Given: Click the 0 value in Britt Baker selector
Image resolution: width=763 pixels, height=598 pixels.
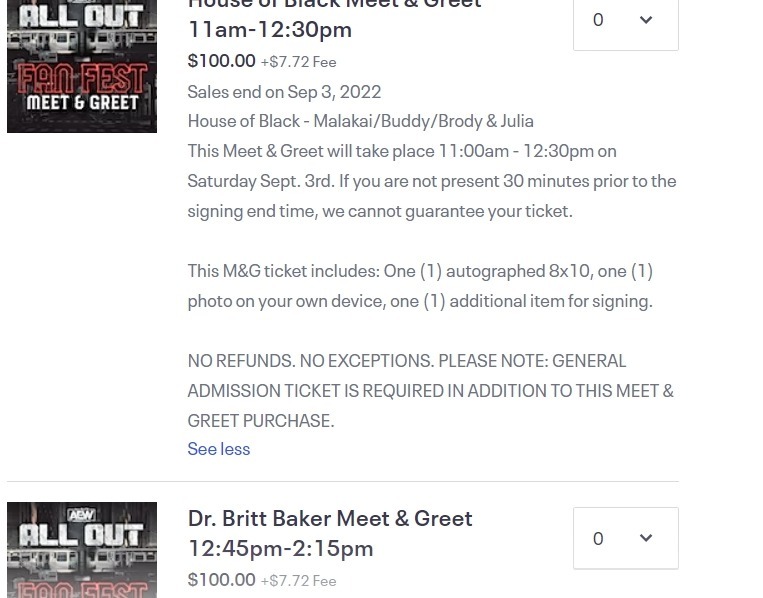Looking at the screenshot, I should tap(598, 538).
